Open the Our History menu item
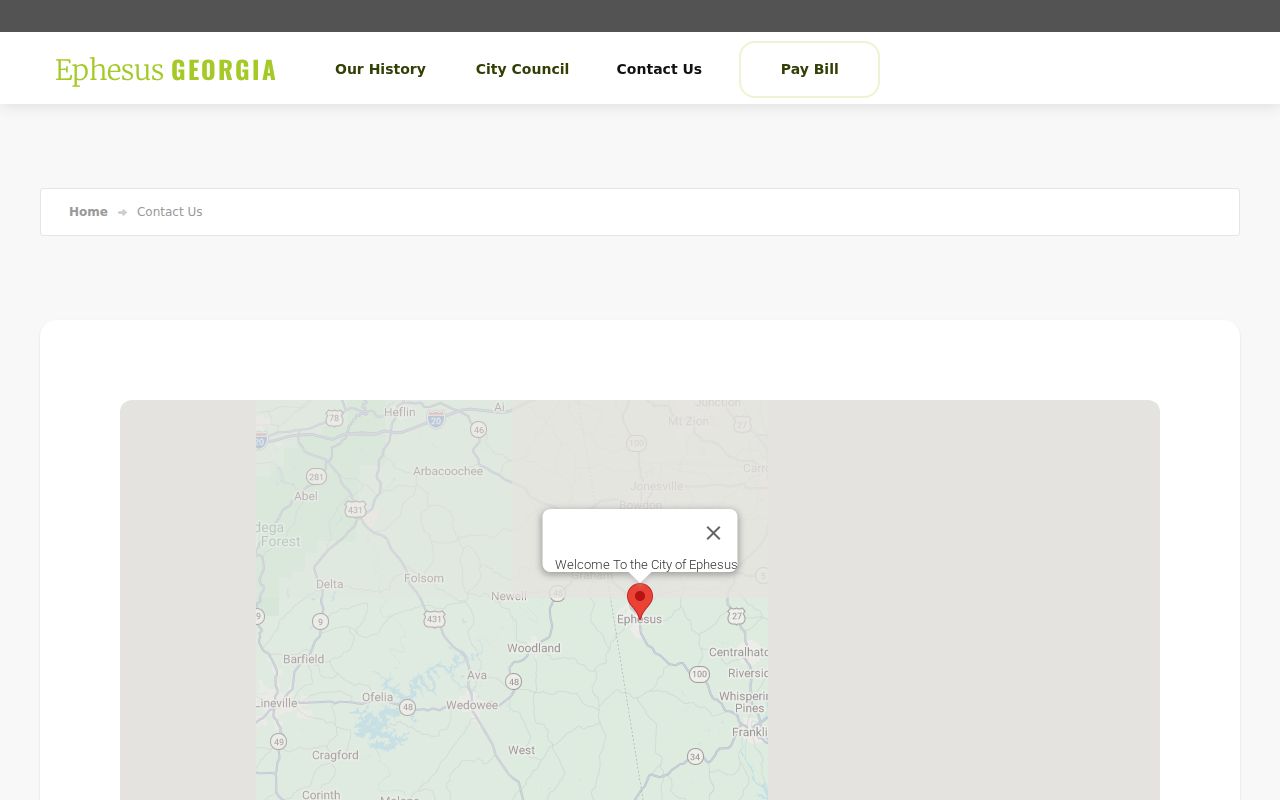The height and width of the screenshot is (800, 1280). coord(380,69)
